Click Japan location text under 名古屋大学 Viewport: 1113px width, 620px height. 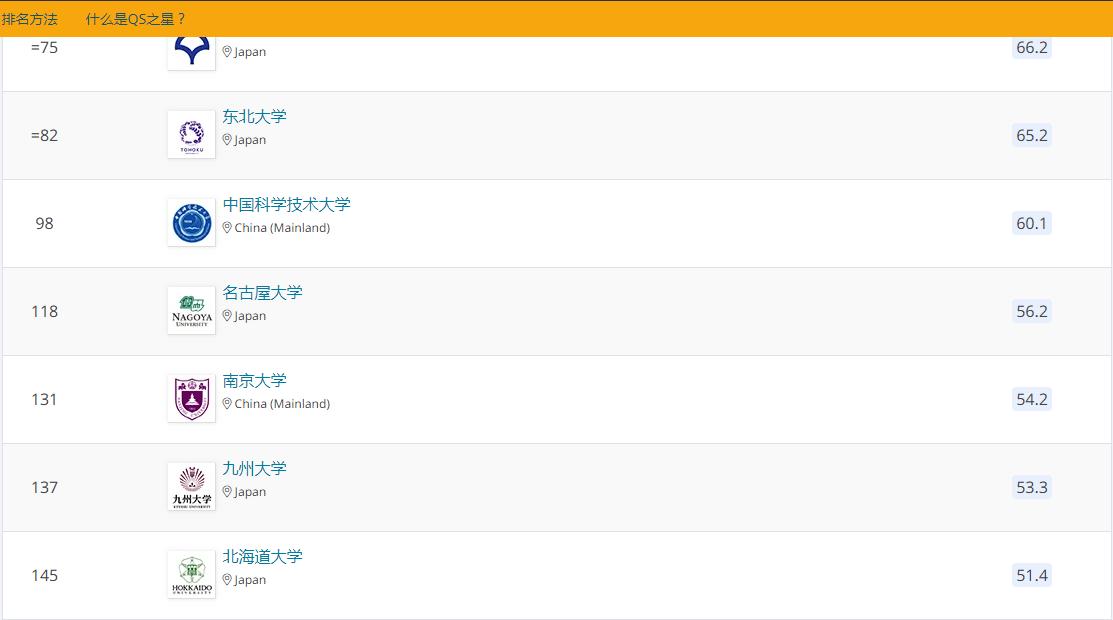click(250, 316)
